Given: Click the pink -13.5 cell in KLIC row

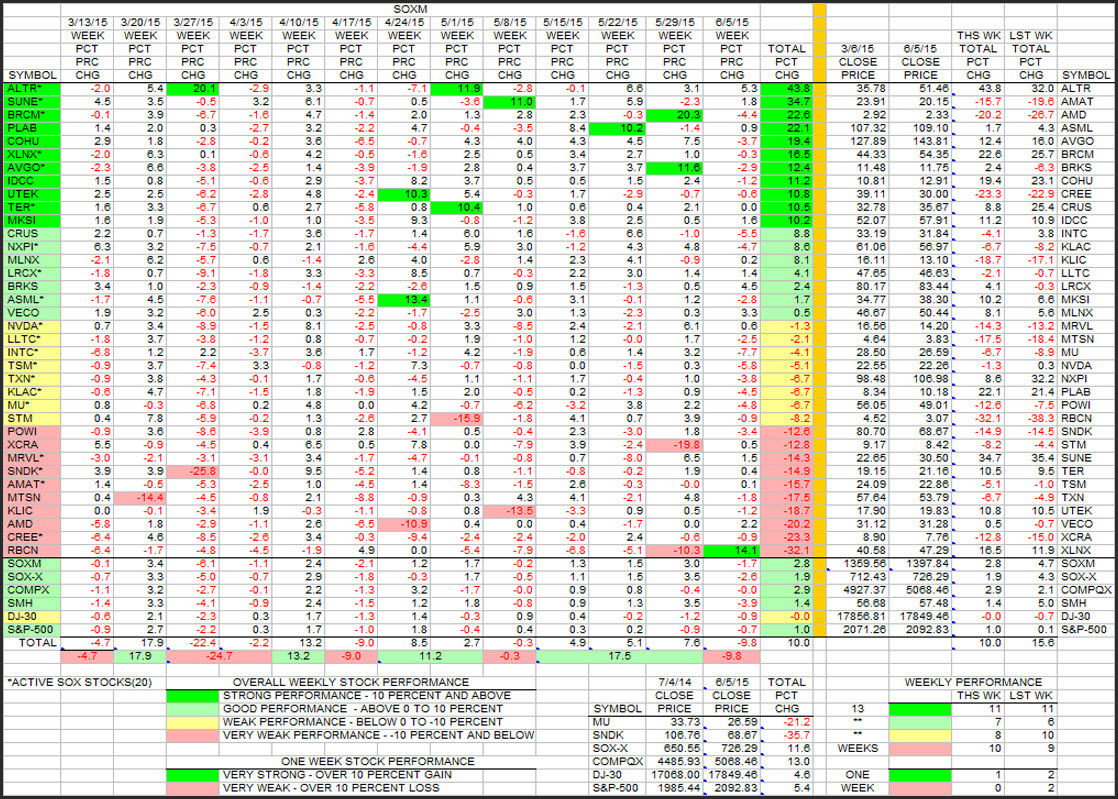Looking at the screenshot, I should (509, 511).
